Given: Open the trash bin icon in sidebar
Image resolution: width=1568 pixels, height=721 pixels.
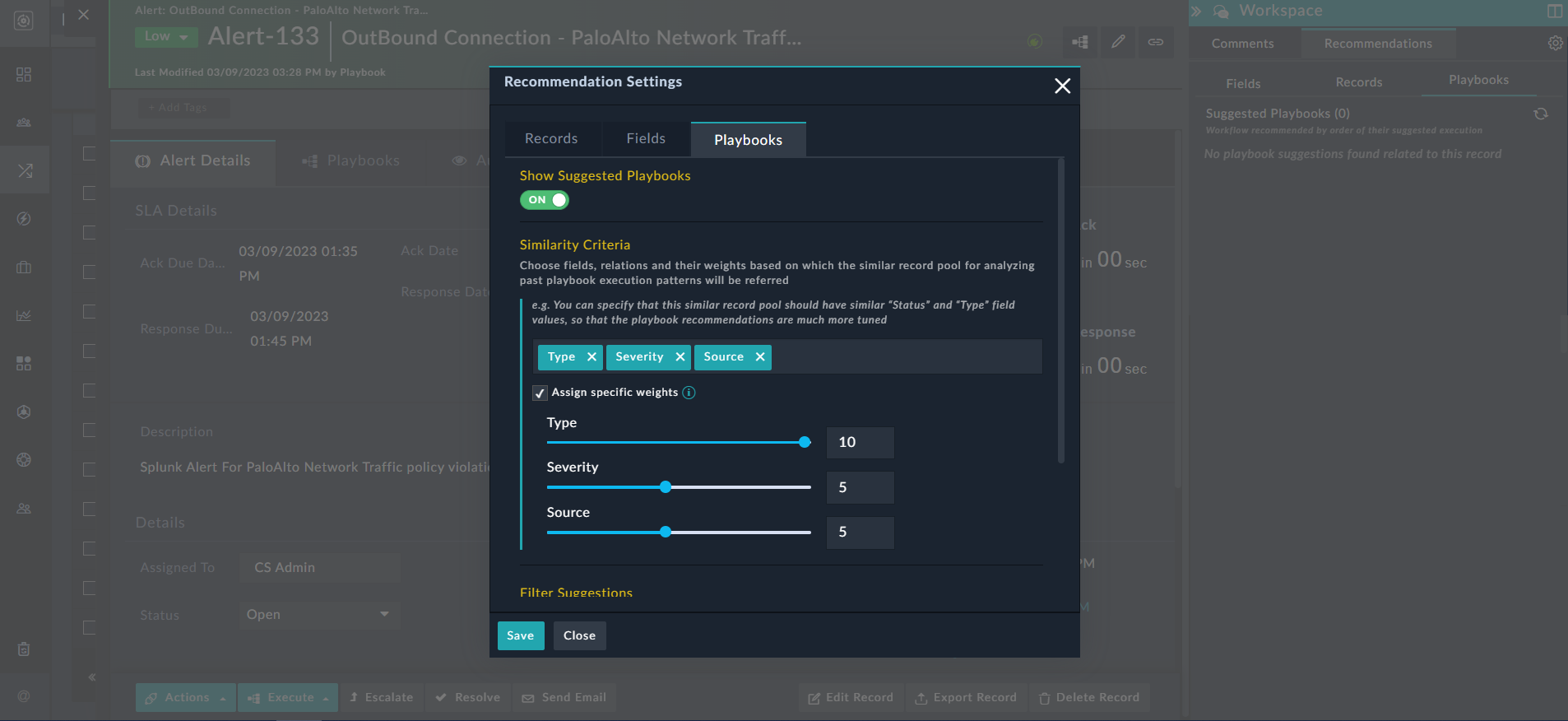Looking at the screenshot, I should [x=24, y=649].
